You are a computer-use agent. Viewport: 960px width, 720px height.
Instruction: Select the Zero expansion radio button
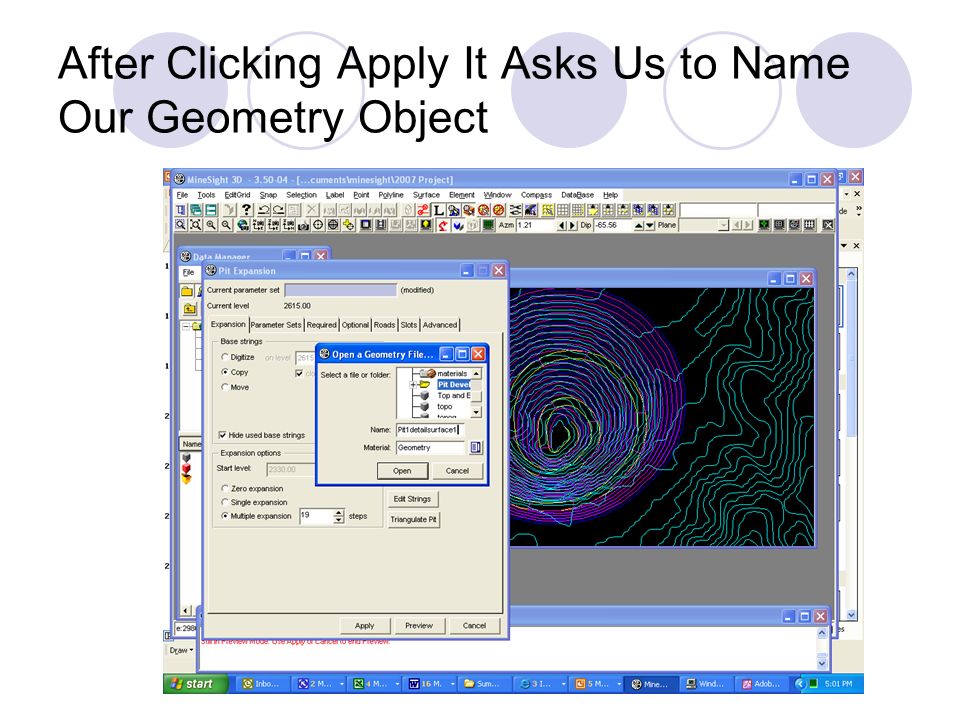pos(225,489)
